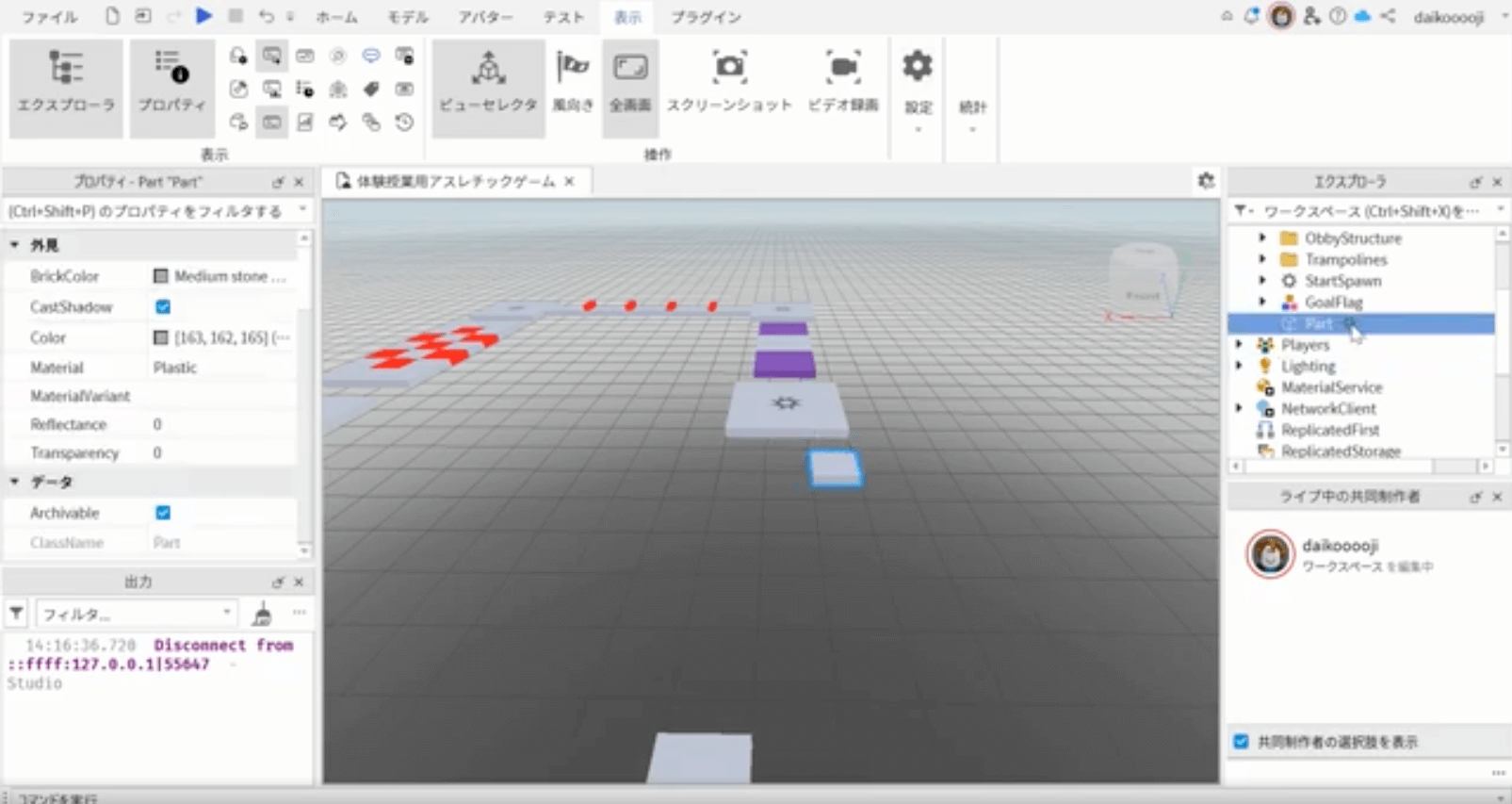Viewport: 1512px width, 804px height.
Task: Collapse the 外観 properties section
Action: (x=15, y=245)
